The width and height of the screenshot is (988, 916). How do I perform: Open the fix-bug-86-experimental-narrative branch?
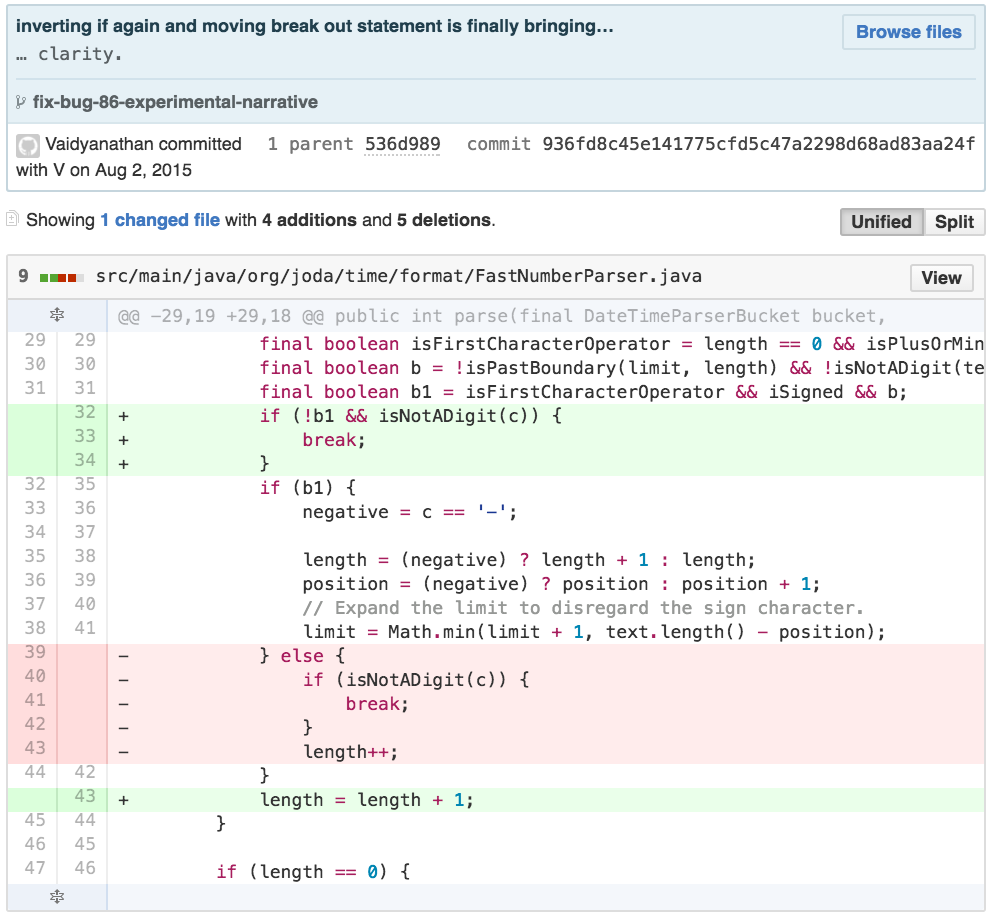click(175, 102)
